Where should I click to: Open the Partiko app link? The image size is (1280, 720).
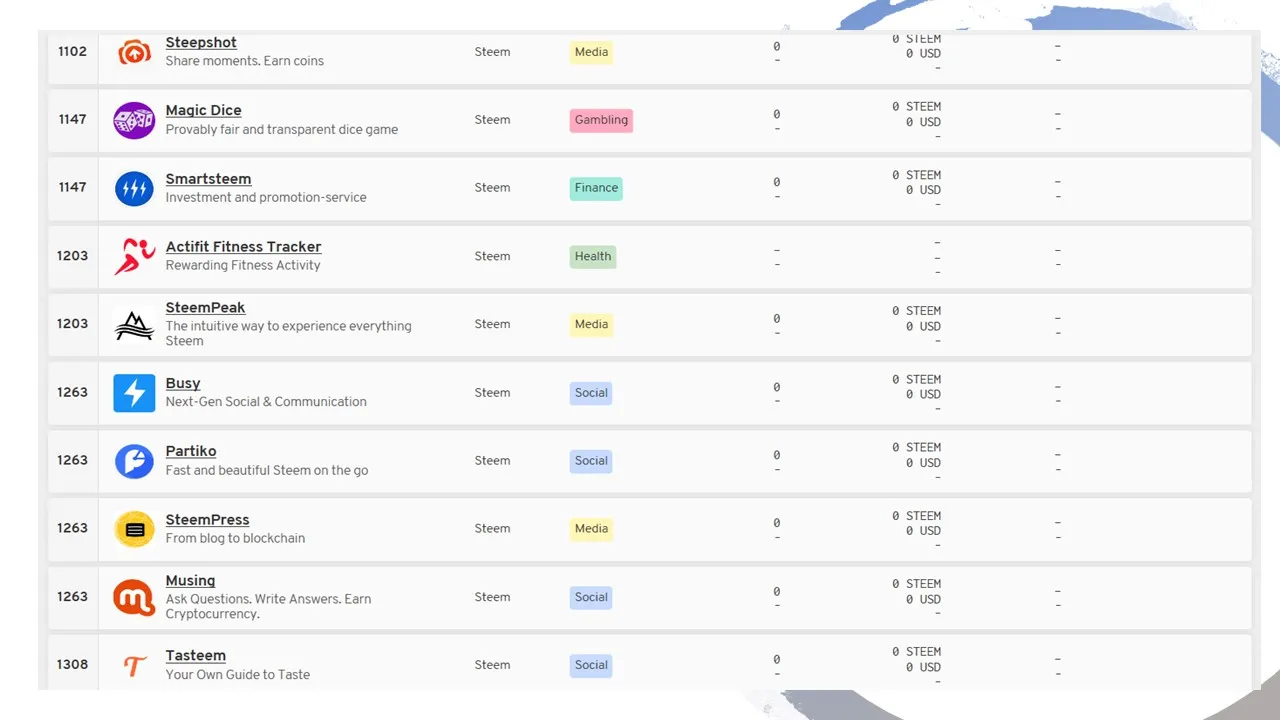[x=191, y=451]
